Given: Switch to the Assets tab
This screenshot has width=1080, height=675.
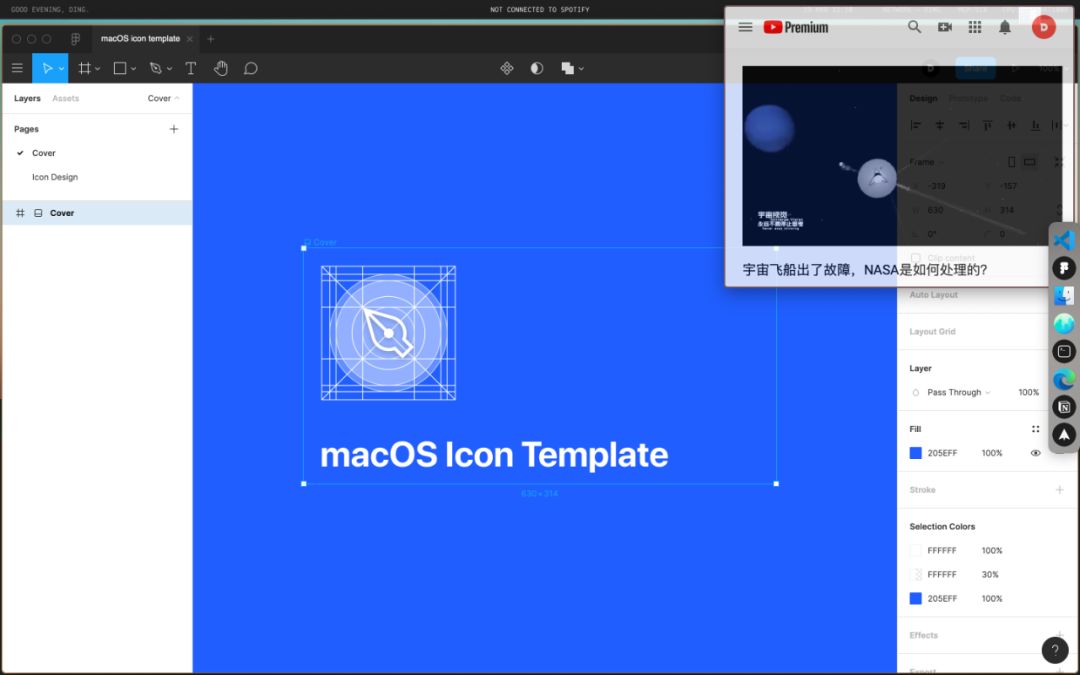Looking at the screenshot, I should tap(65, 98).
